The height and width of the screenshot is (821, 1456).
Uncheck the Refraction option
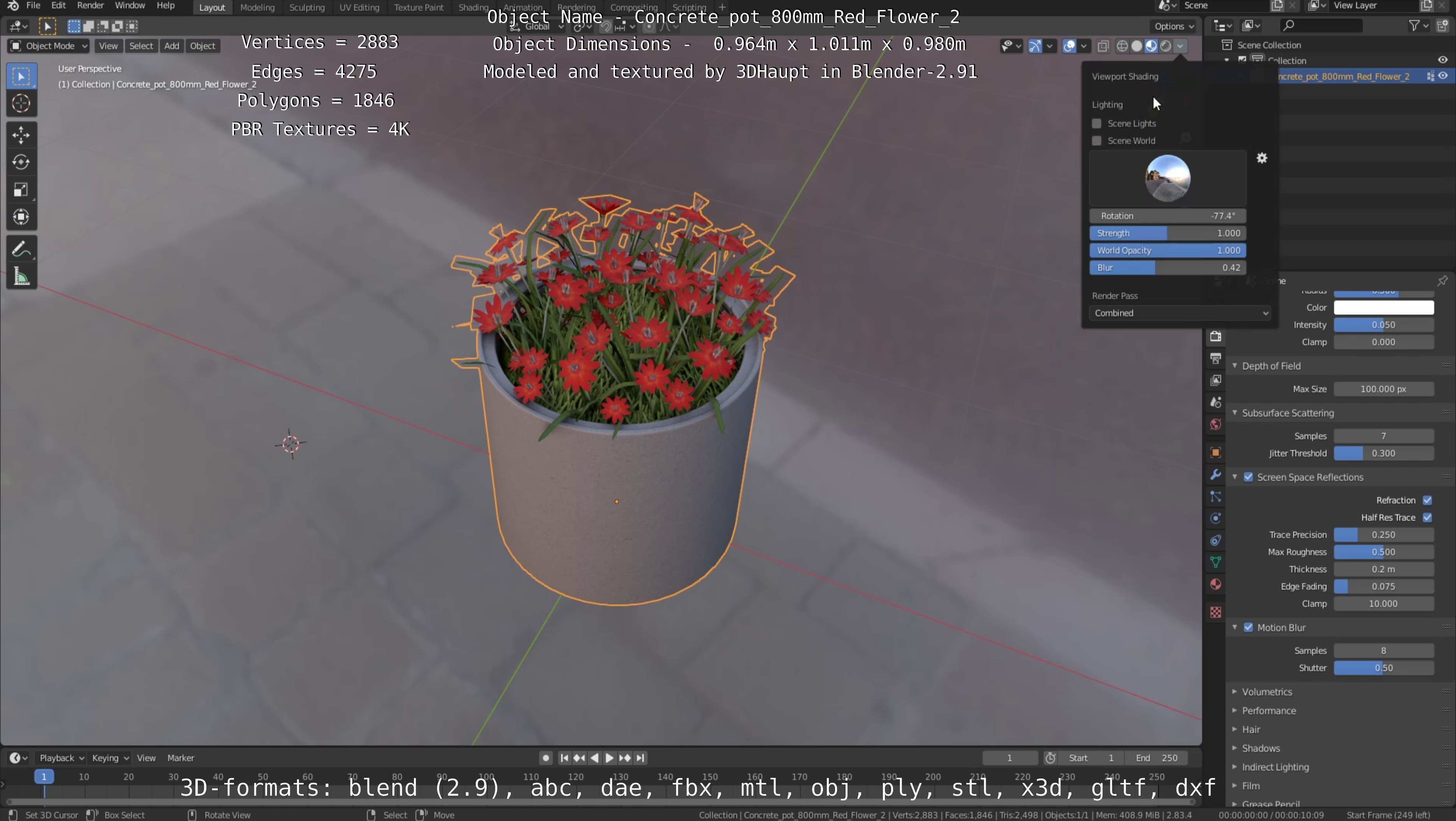(1427, 501)
